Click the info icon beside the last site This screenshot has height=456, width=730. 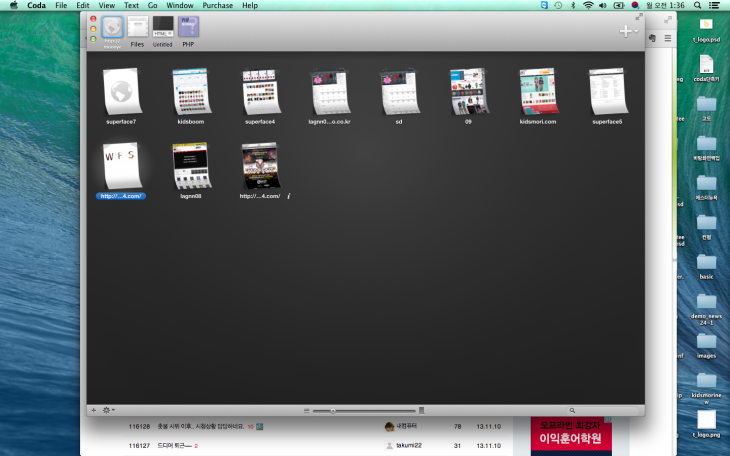tap(289, 196)
